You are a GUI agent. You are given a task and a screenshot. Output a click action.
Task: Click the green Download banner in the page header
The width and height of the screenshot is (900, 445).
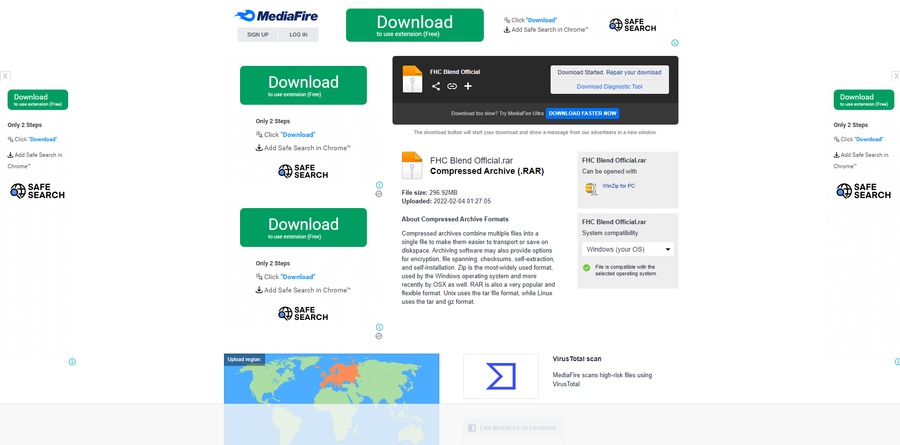point(414,25)
